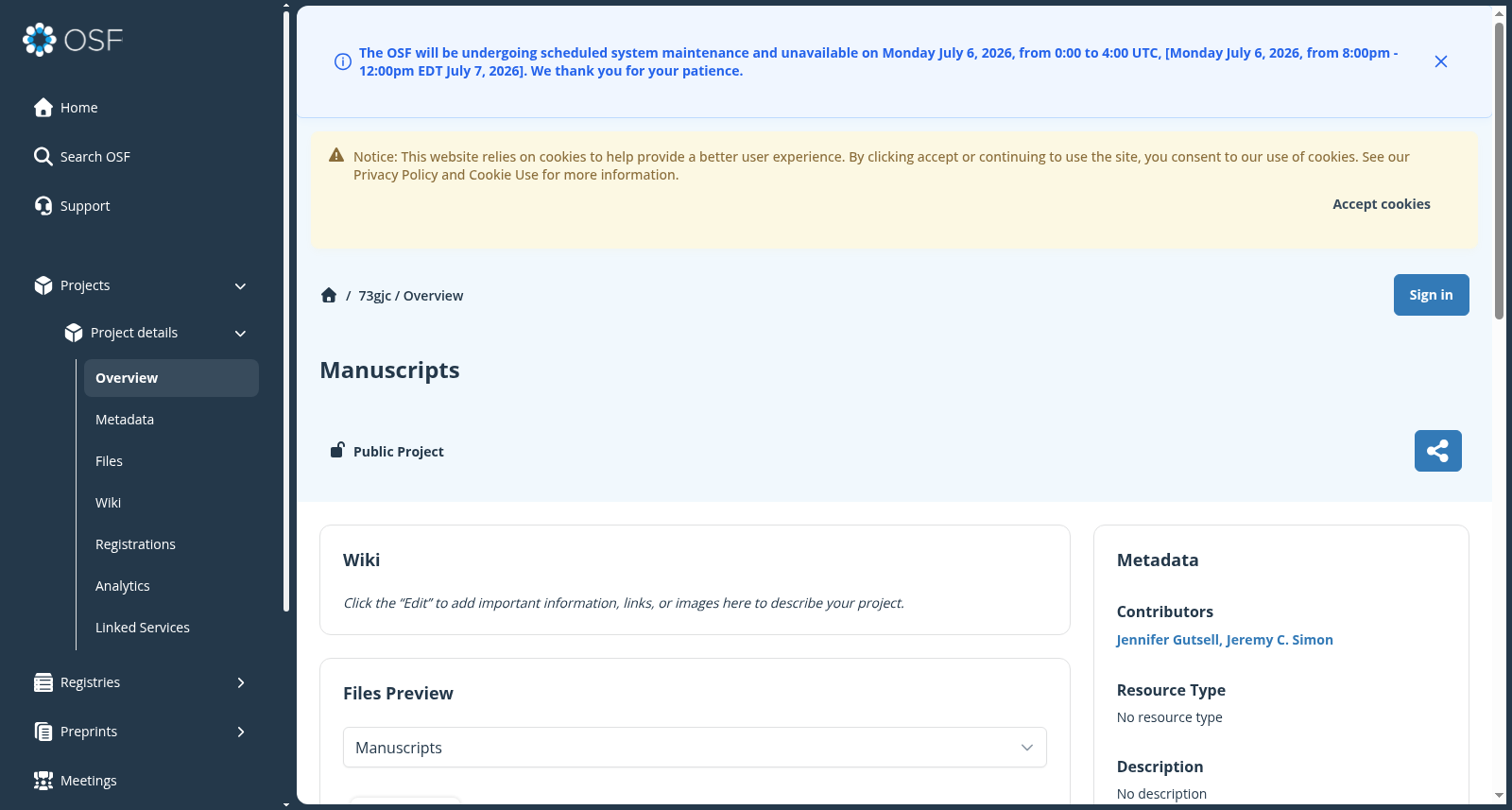Click the OSF logo
This screenshot has width=1512, height=810.
[x=73, y=40]
